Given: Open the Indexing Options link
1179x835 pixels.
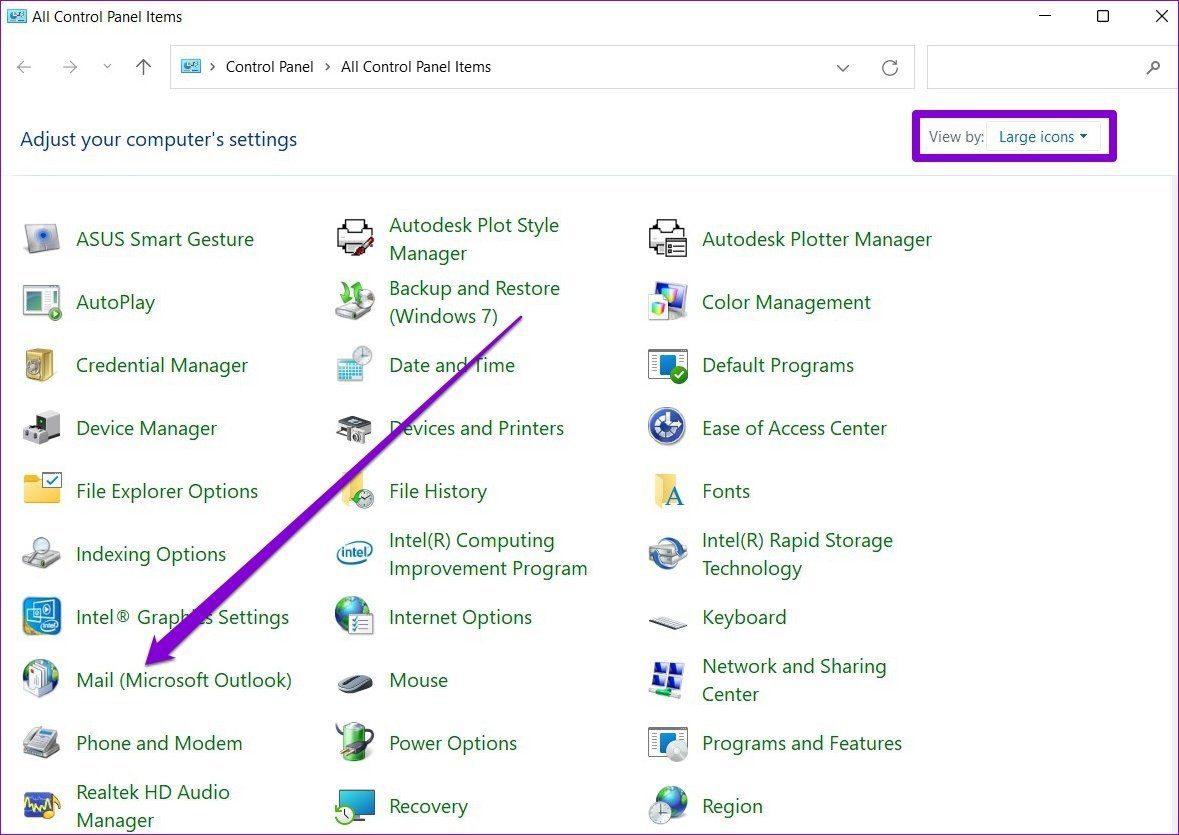Looking at the screenshot, I should coord(150,554).
